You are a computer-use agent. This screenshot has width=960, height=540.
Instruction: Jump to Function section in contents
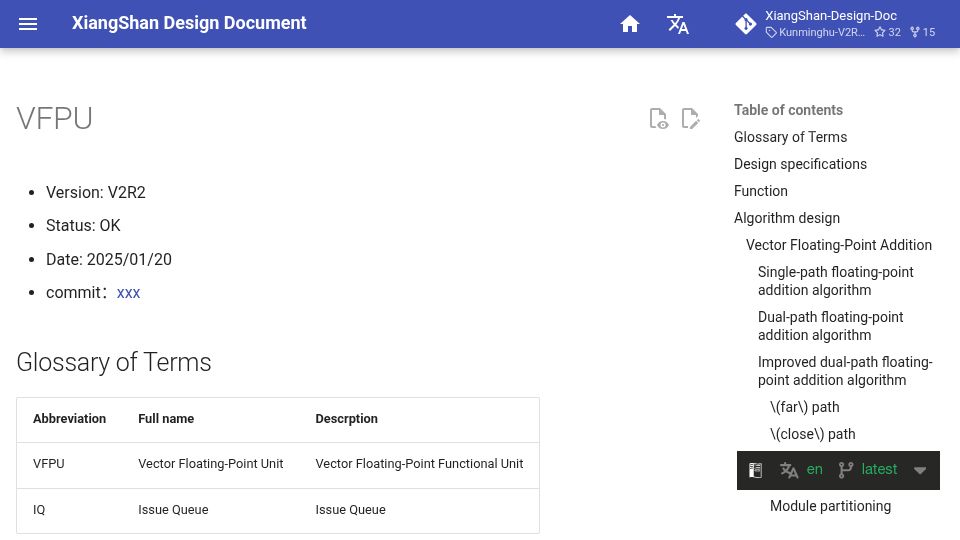760,191
